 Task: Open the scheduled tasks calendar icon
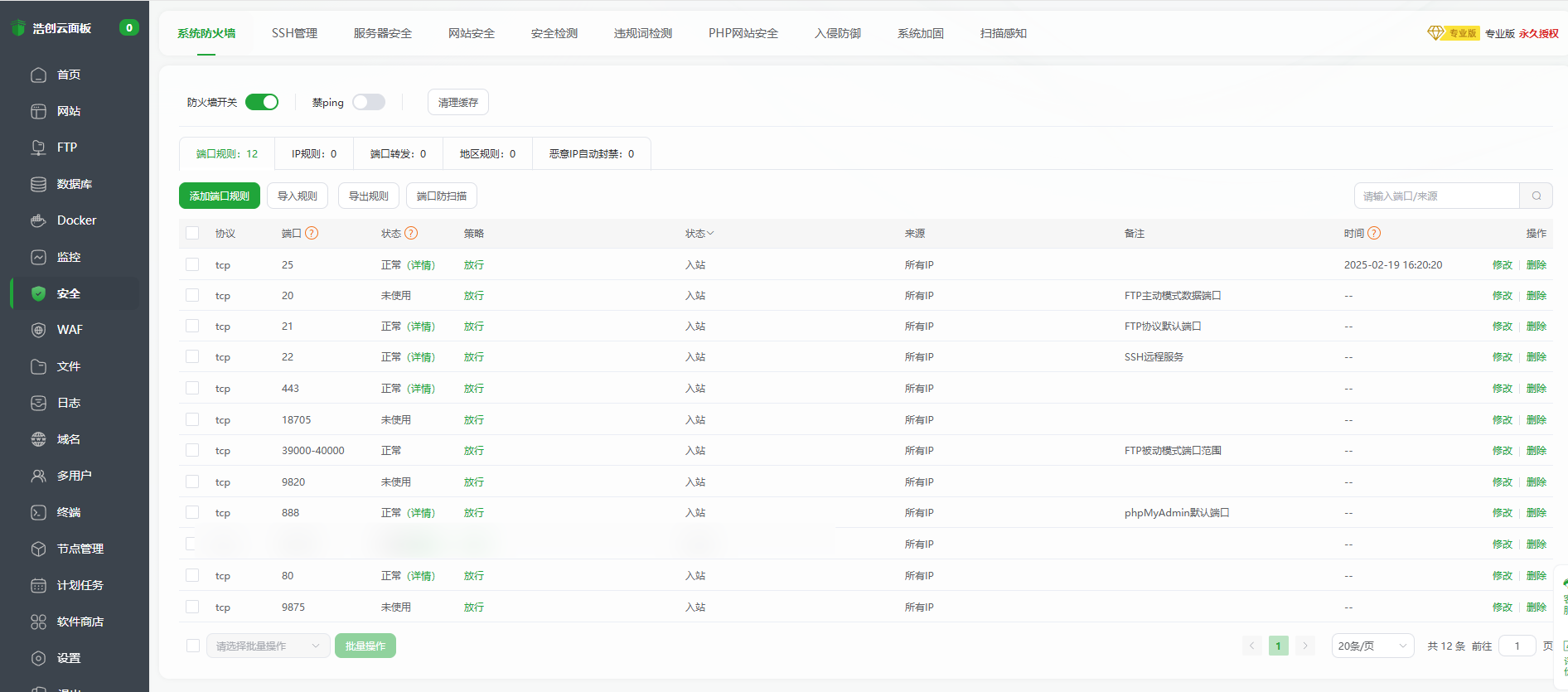(38, 585)
